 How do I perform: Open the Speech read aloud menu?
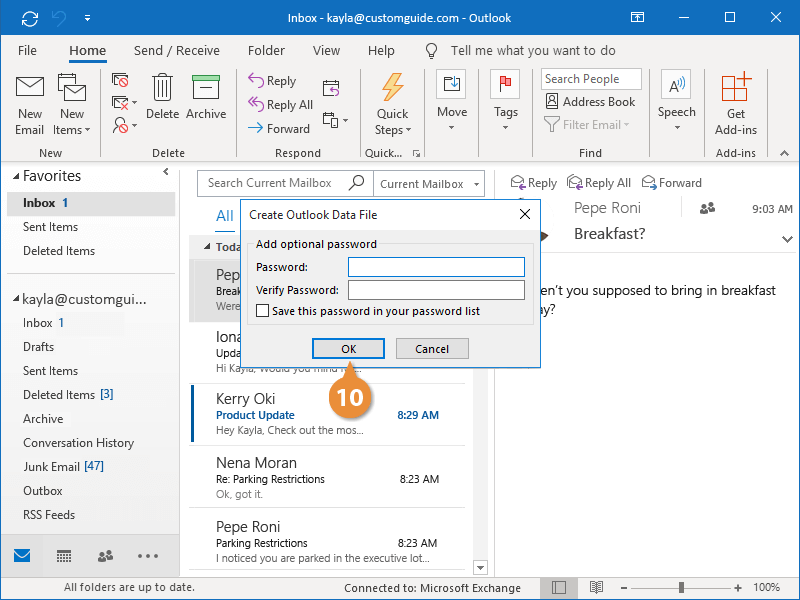[677, 101]
